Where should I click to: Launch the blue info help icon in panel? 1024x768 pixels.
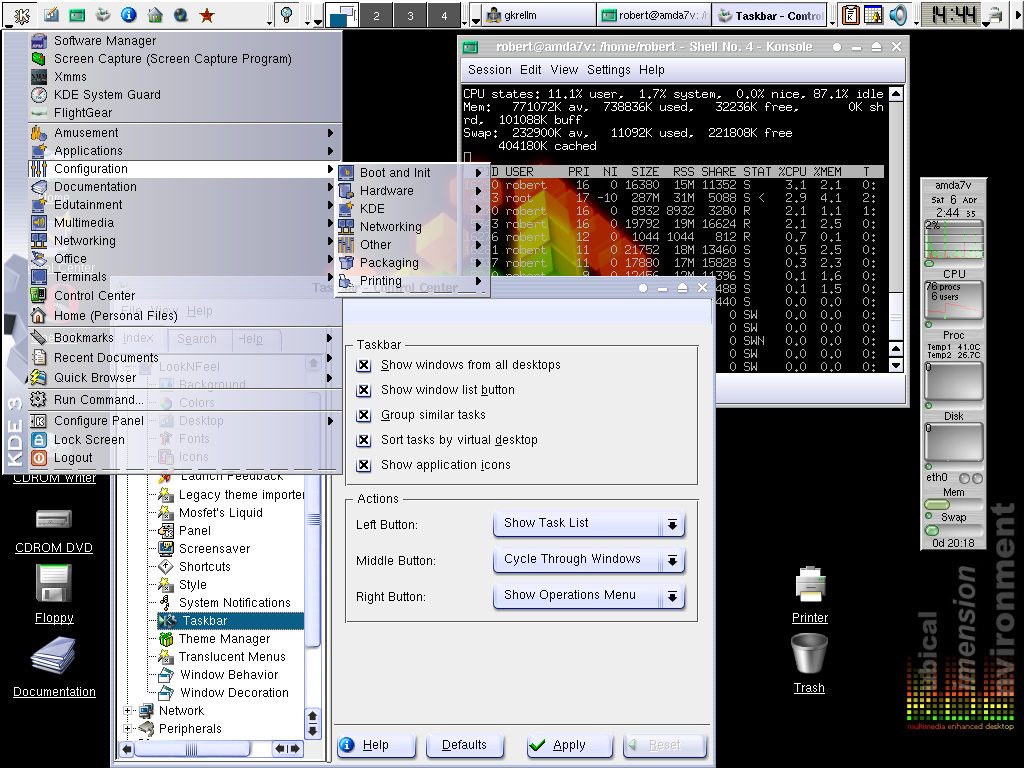tap(129, 14)
